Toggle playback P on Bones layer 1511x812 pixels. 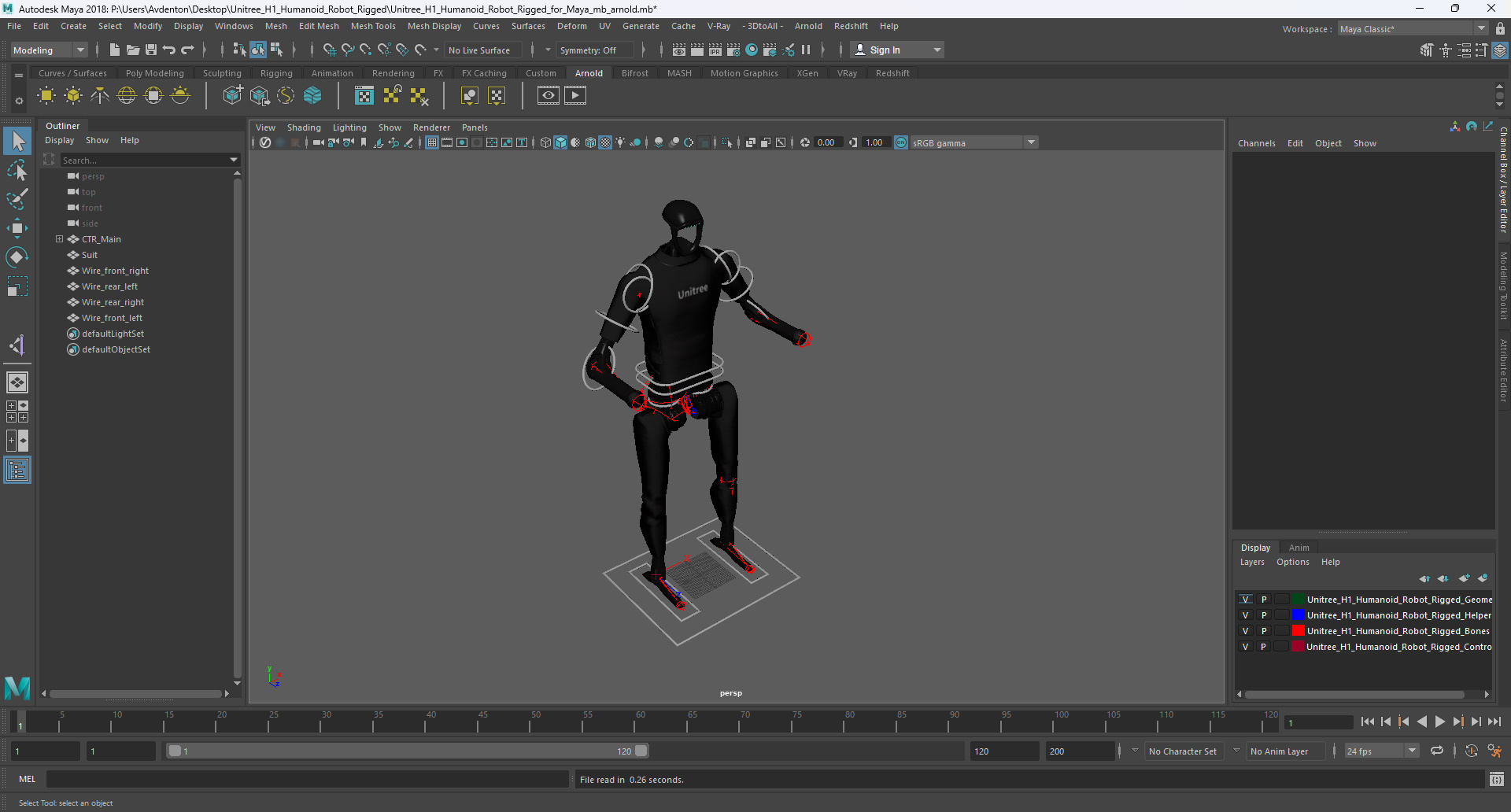1264,631
